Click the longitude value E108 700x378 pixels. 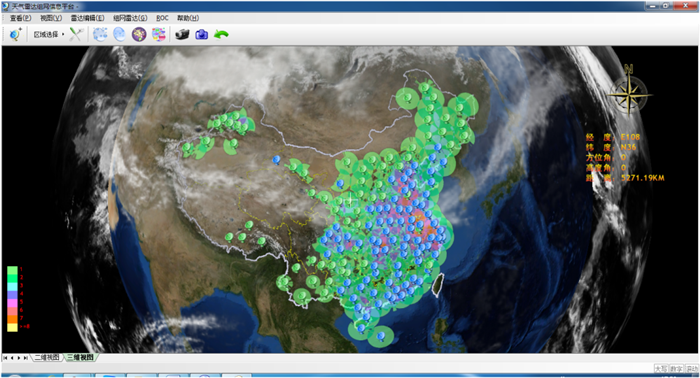pos(630,137)
